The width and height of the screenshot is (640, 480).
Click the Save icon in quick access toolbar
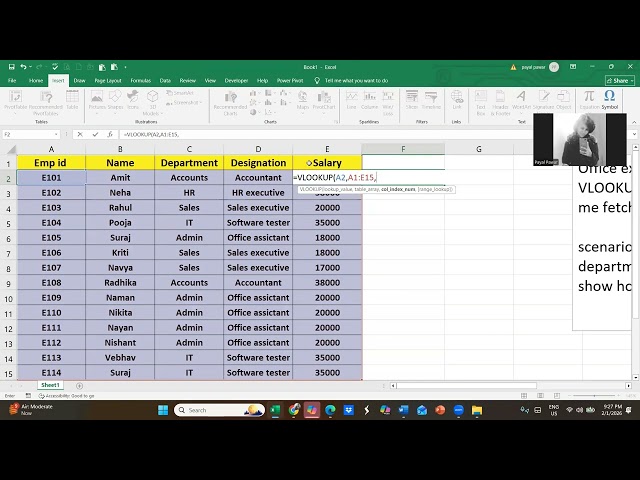pyautogui.click(x=11, y=67)
